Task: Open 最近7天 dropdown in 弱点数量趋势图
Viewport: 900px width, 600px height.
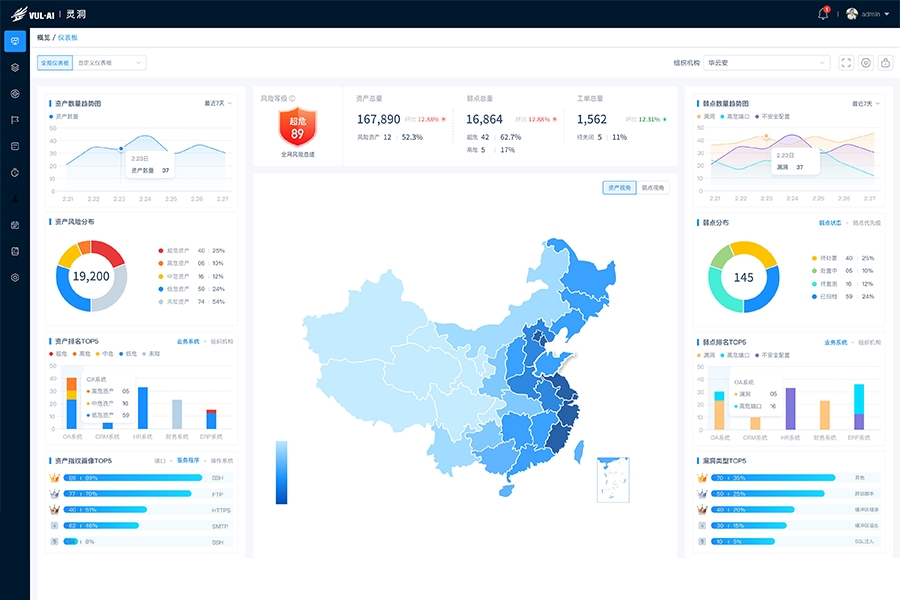Action: click(866, 104)
